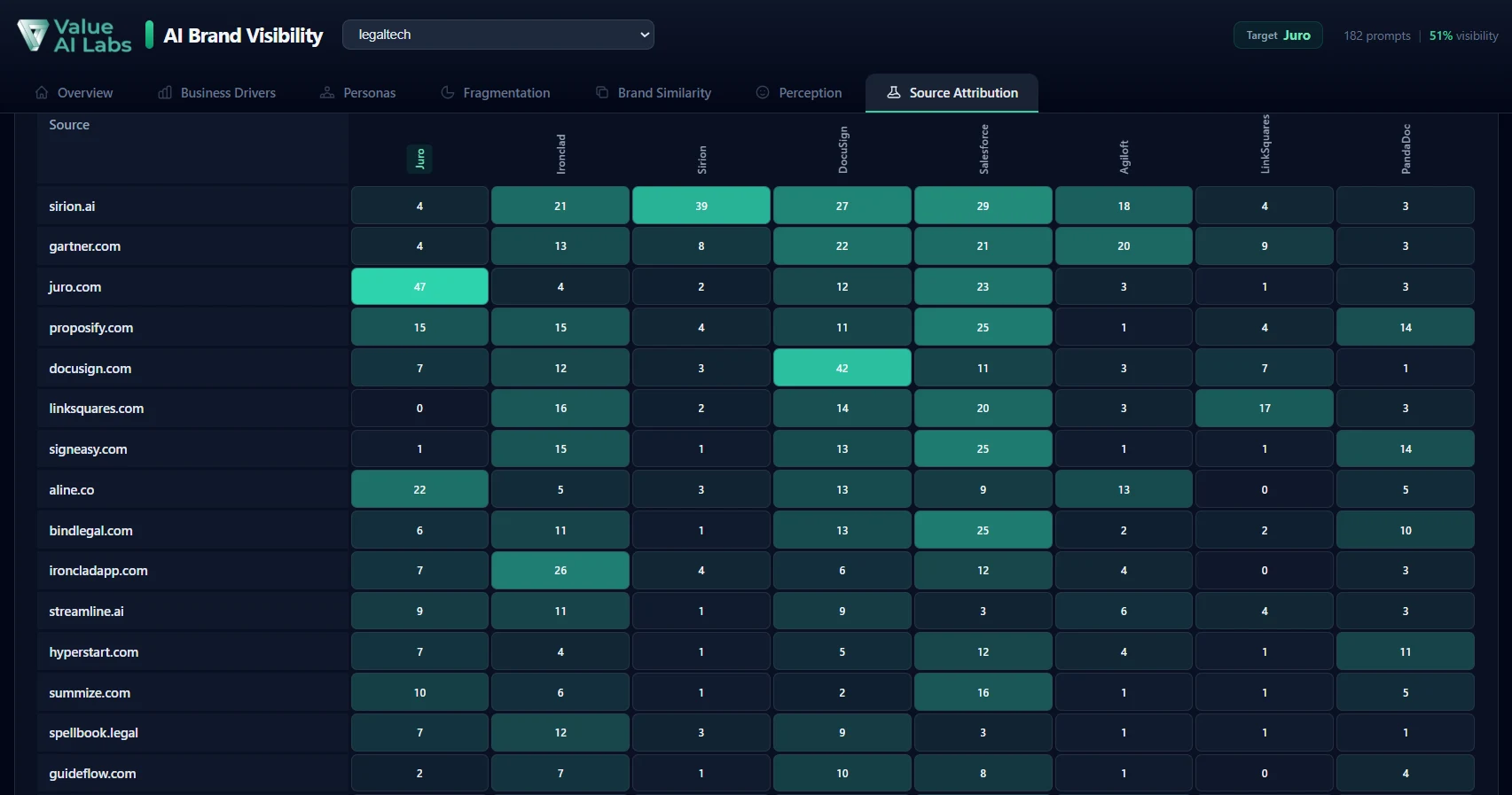The height and width of the screenshot is (795, 1512).
Task: Click the Source Attribution stamp icon
Action: pyautogui.click(x=894, y=92)
